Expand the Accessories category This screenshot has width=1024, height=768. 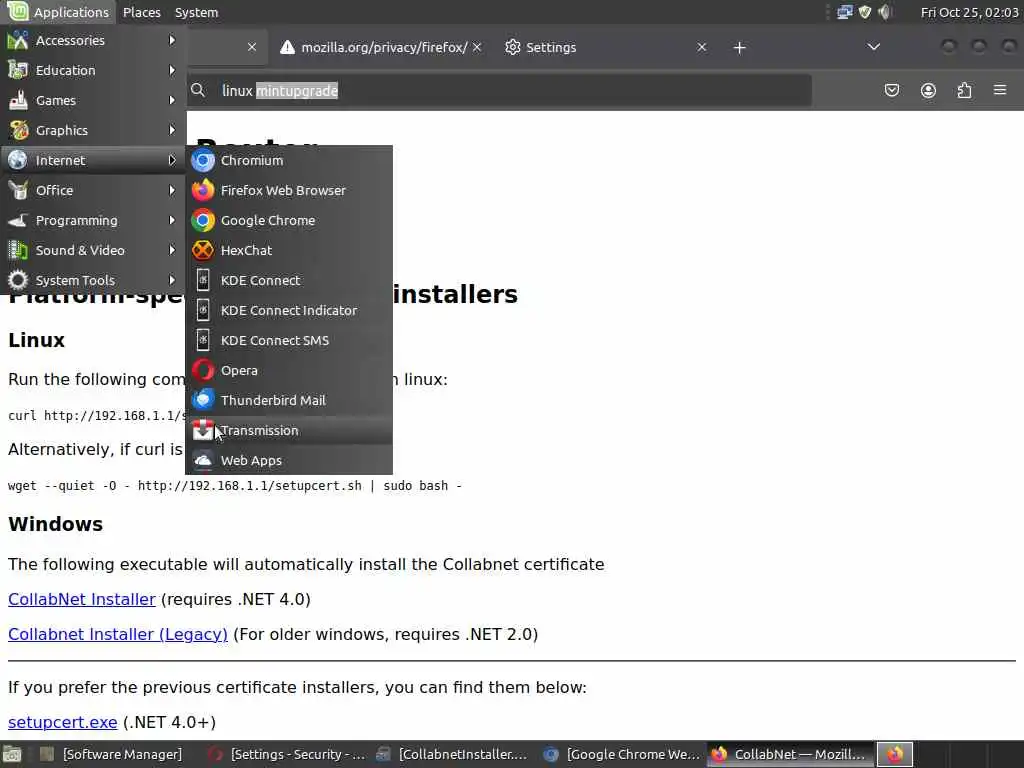pyautogui.click(x=93, y=40)
